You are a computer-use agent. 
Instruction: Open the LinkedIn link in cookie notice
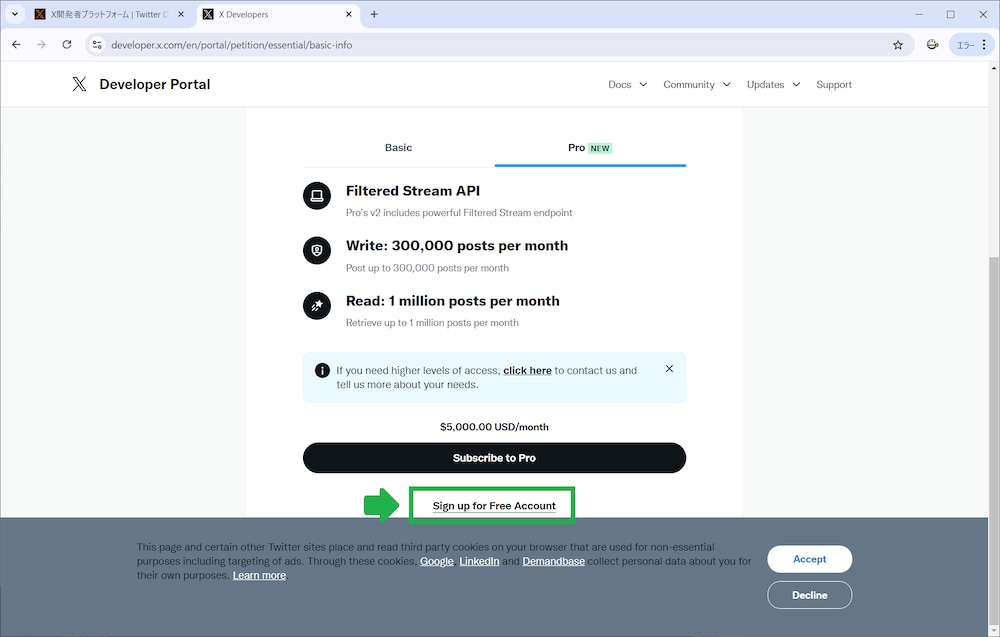point(479,561)
